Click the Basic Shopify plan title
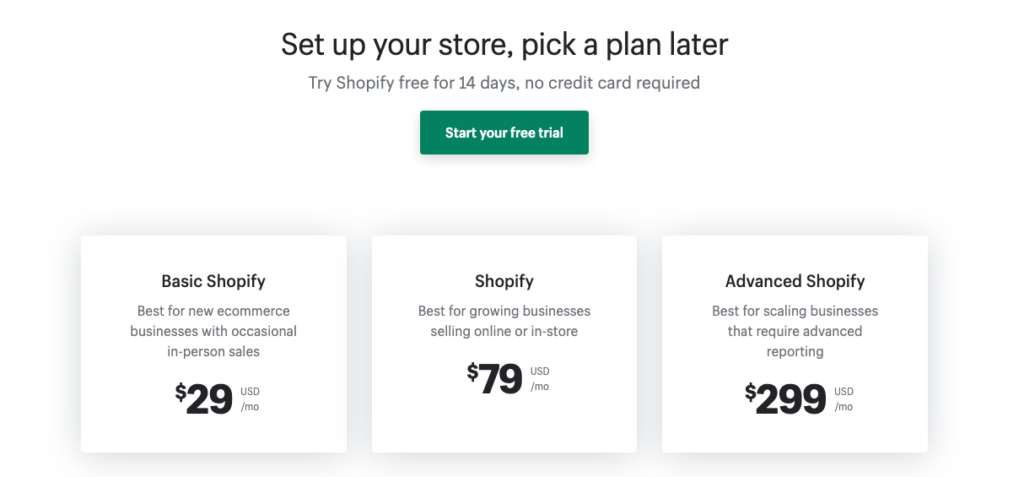 (214, 282)
